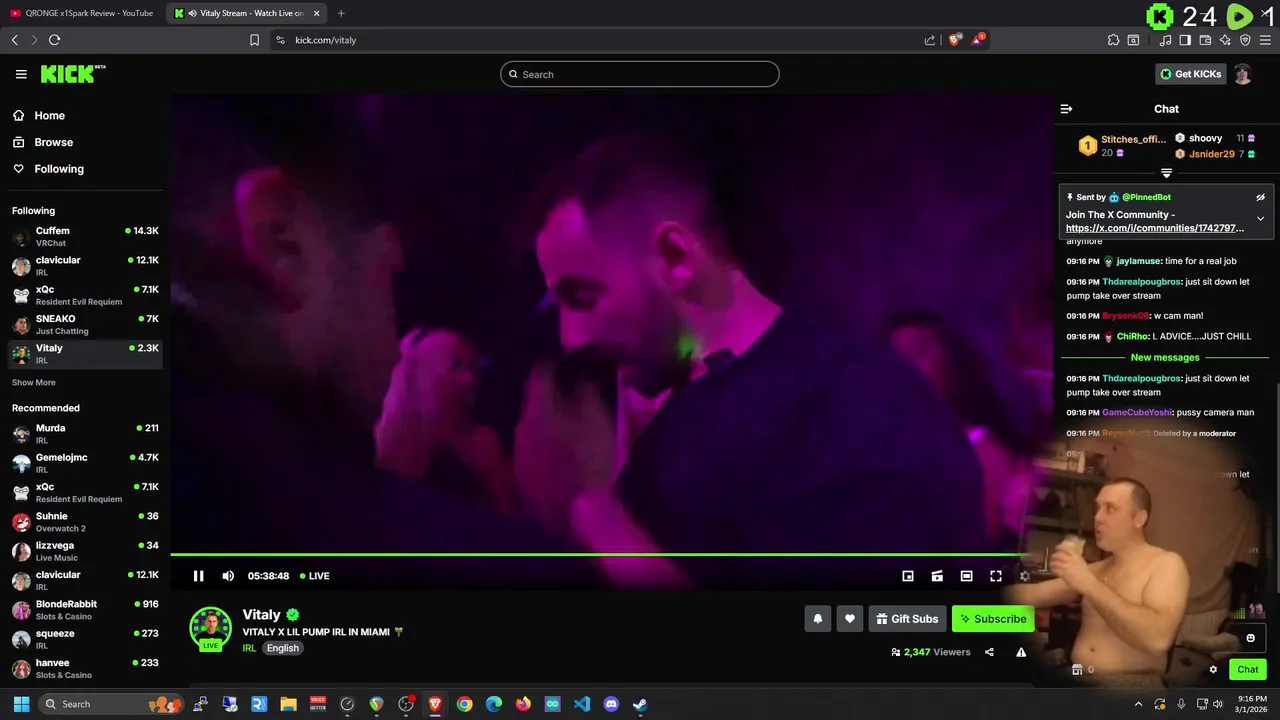Mute the stream volume speaker icon
Screen dimensions: 1280x720
pos(228,576)
